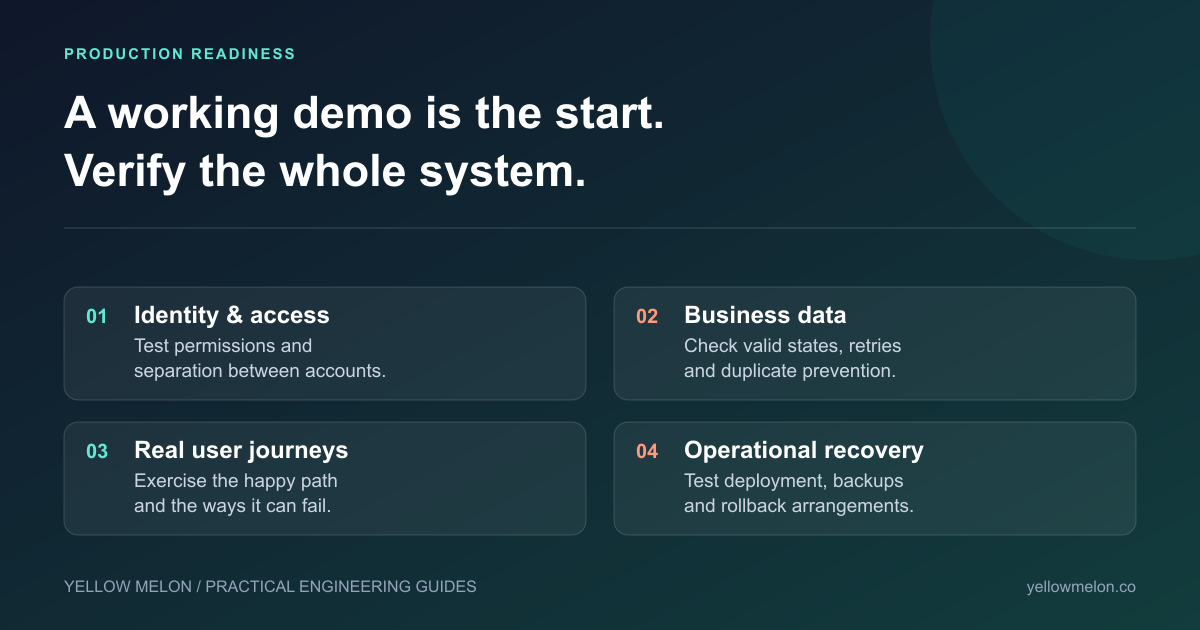Click "Test deployment, backups" line

click(794, 481)
